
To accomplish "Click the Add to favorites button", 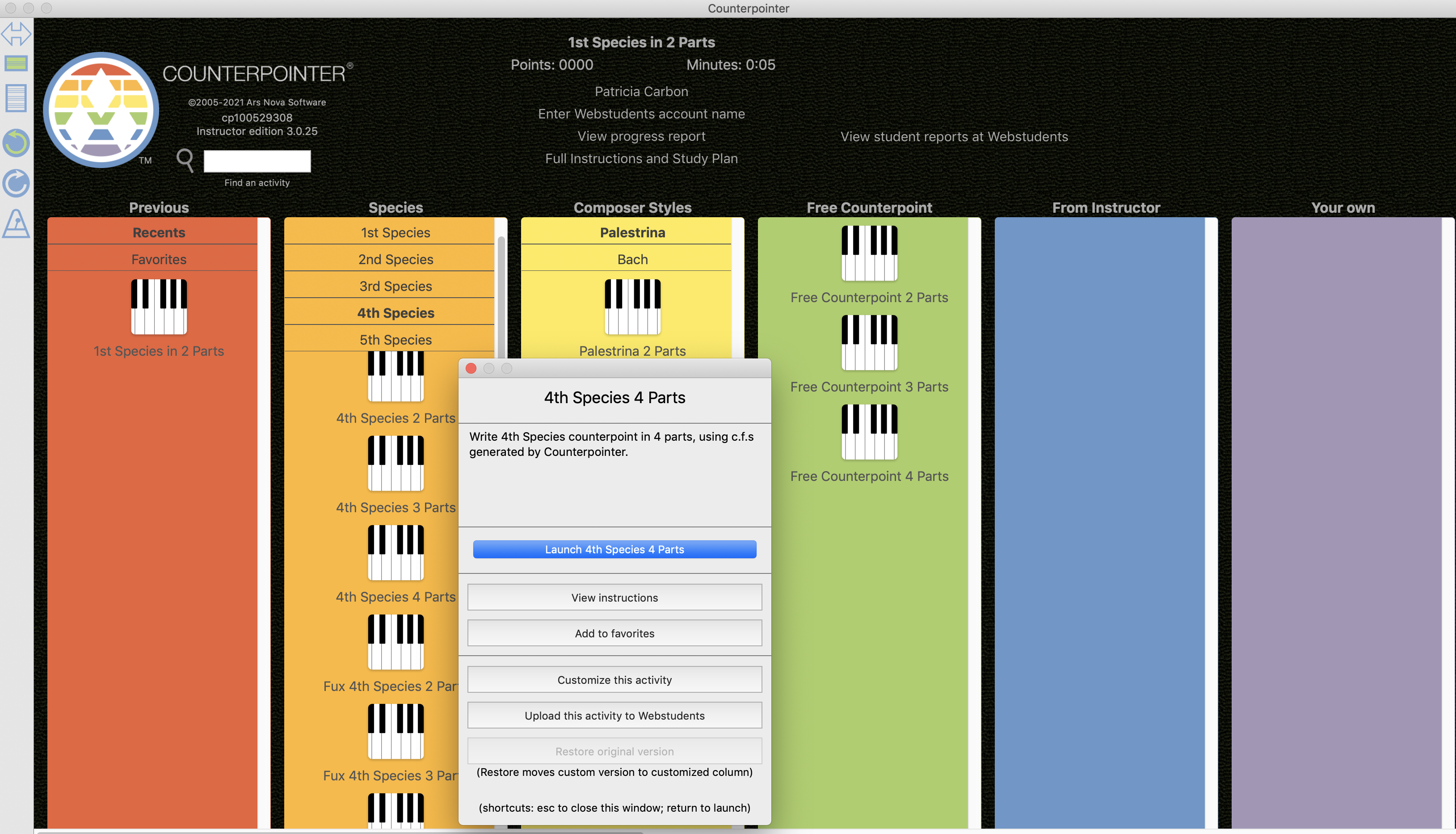I will pyautogui.click(x=614, y=633).
